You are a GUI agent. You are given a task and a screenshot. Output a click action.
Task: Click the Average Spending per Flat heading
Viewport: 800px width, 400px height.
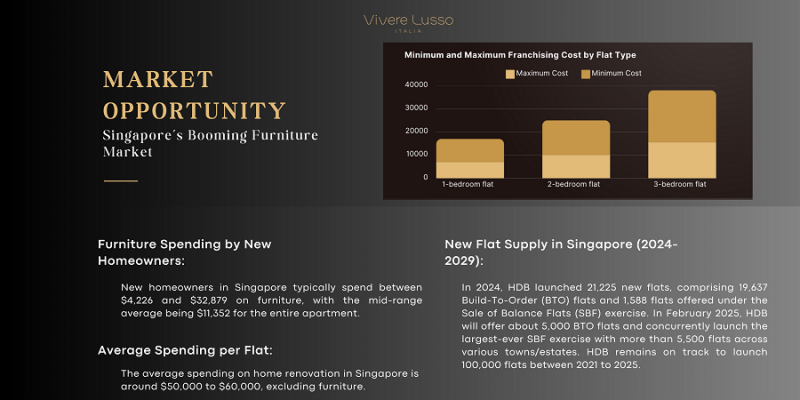[185, 350]
